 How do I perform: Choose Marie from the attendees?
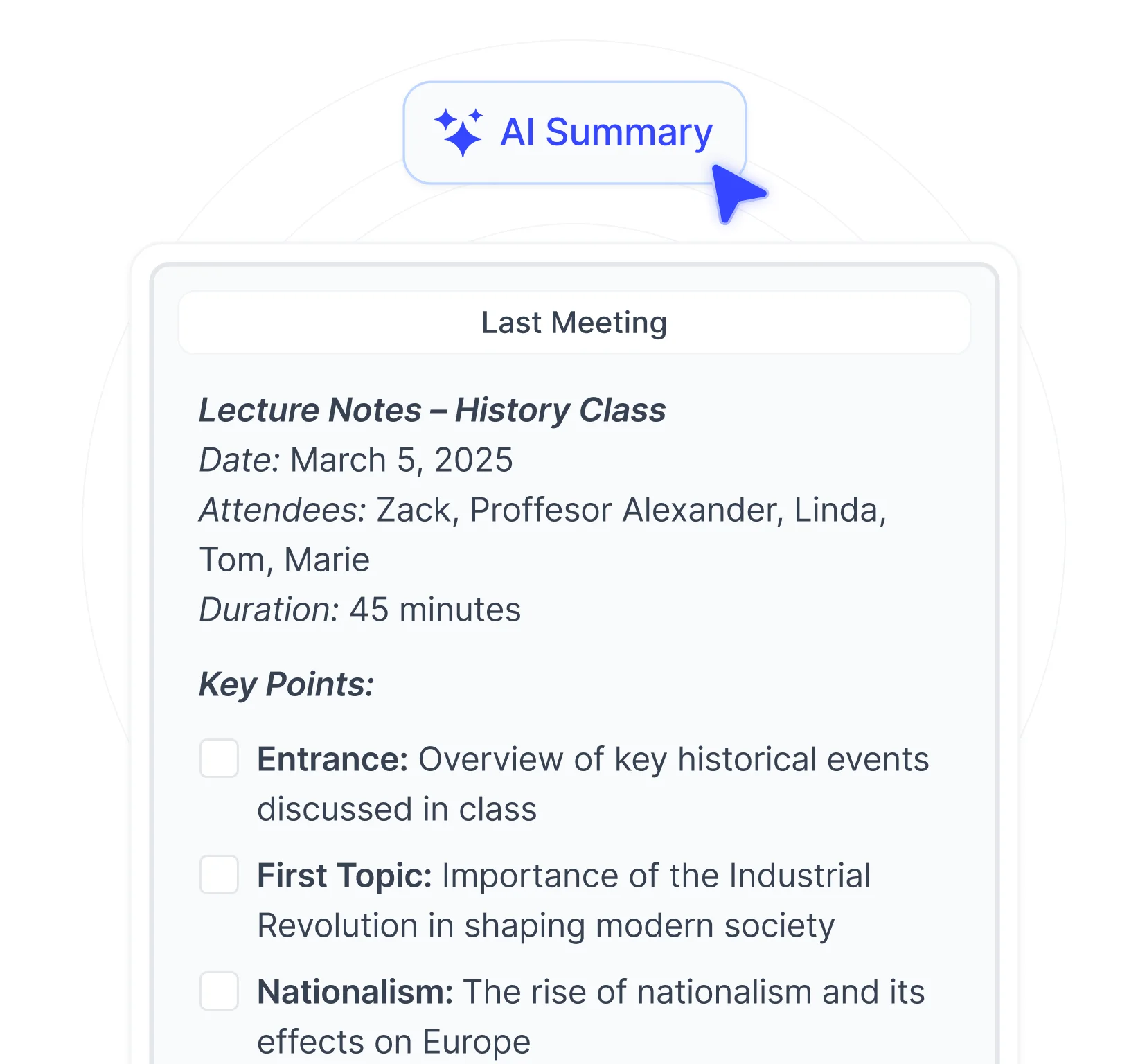tap(327, 560)
